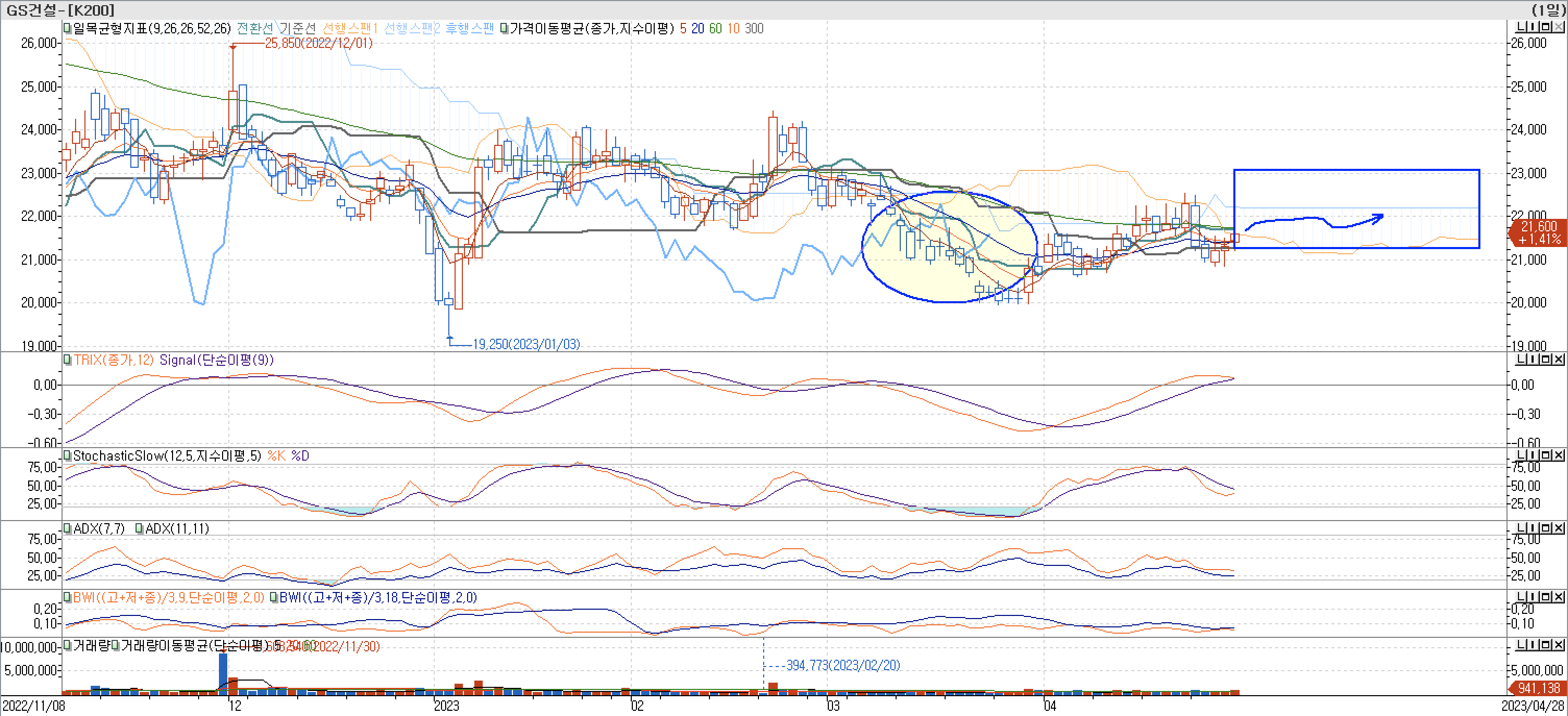This screenshot has height=716, width=1568.
Task: Click the vertical bar icon in TRIX panel
Action: pos(1533,360)
